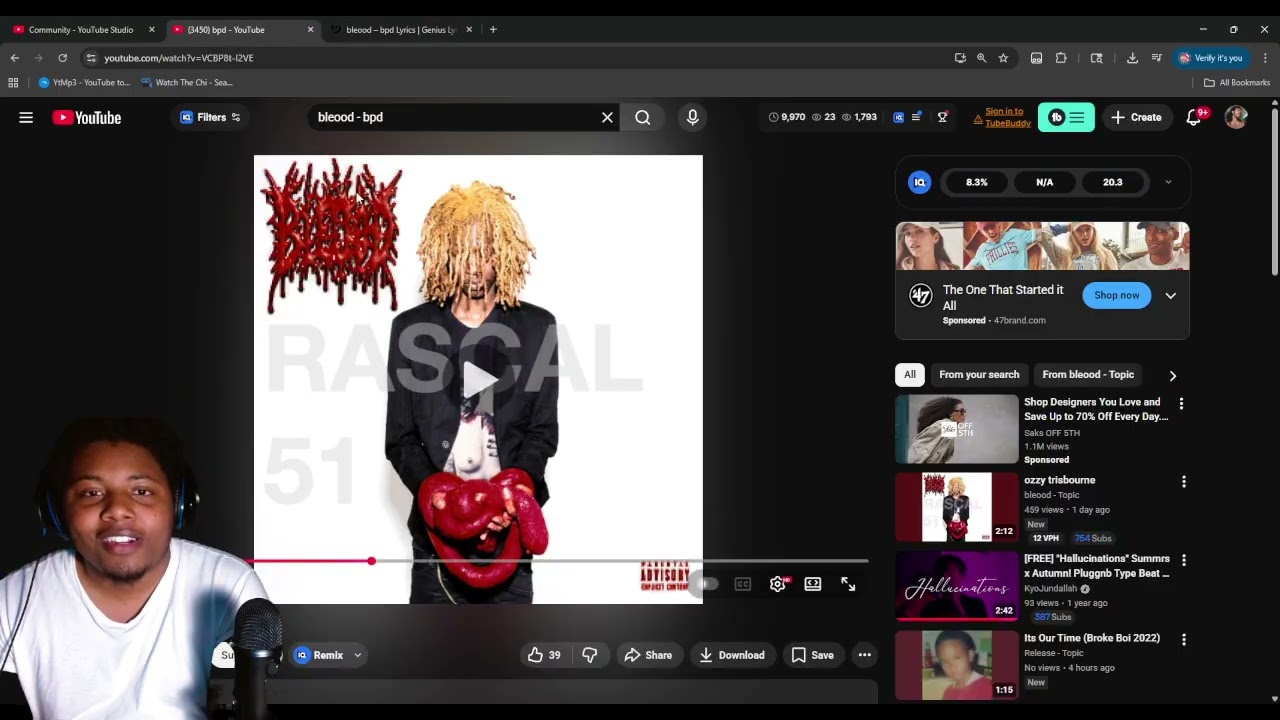Viewport: 1280px width, 720px height.
Task: Start voice search with microphone icon
Action: (692, 117)
